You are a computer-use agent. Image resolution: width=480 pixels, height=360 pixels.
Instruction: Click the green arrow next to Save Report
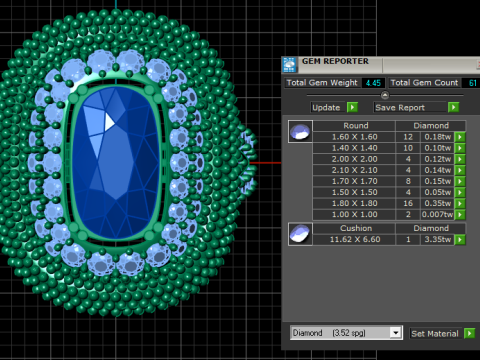click(453, 107)
